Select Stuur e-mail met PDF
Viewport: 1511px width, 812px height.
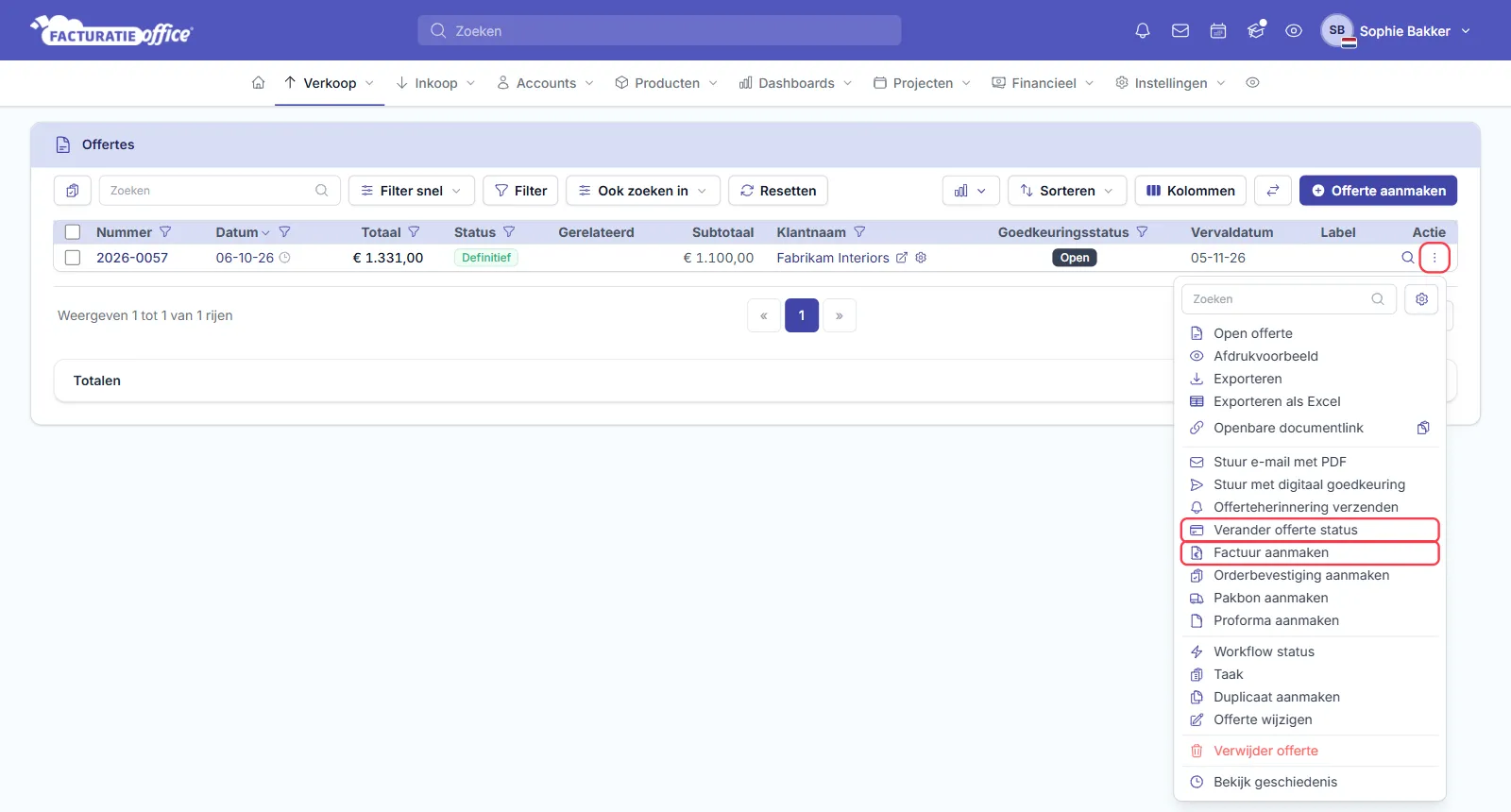(1310, 462)
